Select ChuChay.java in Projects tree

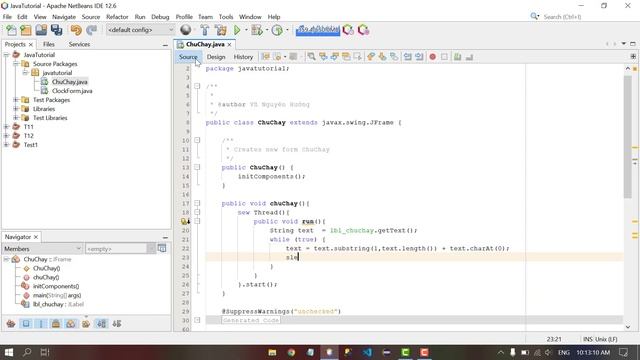point(69,82)
